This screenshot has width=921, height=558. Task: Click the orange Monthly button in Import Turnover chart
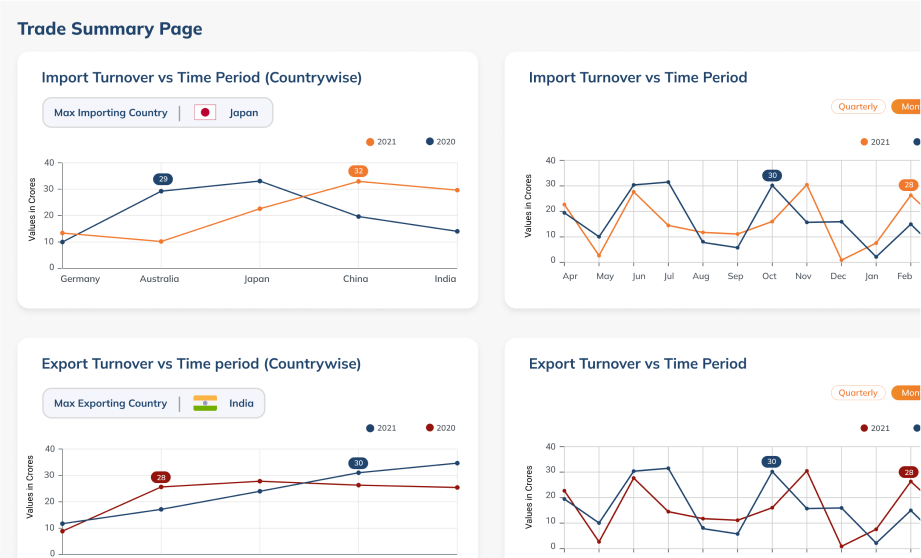click(908, 107)
